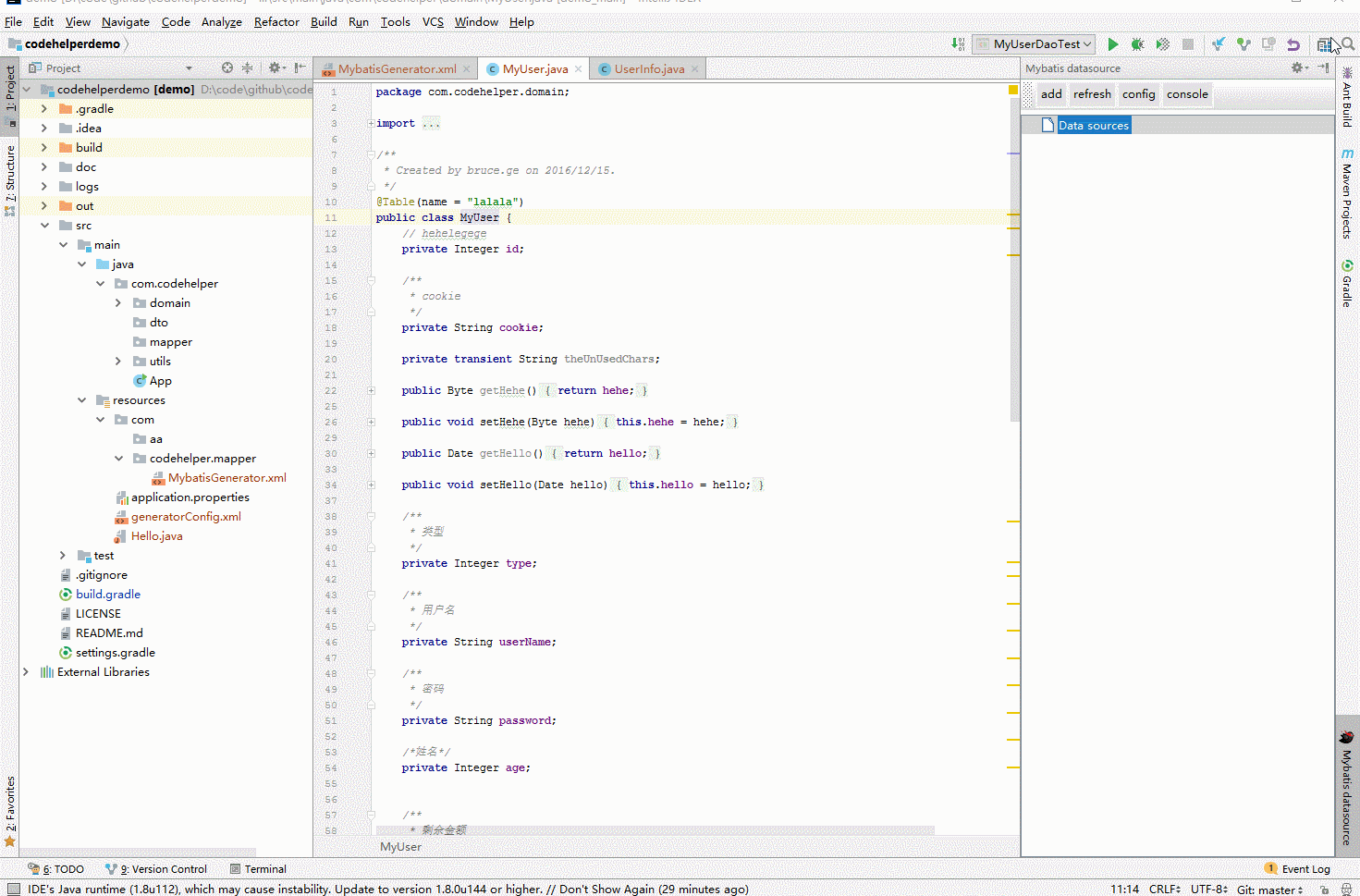Click Scroll from Source target icon

click(x=227, y=68)
